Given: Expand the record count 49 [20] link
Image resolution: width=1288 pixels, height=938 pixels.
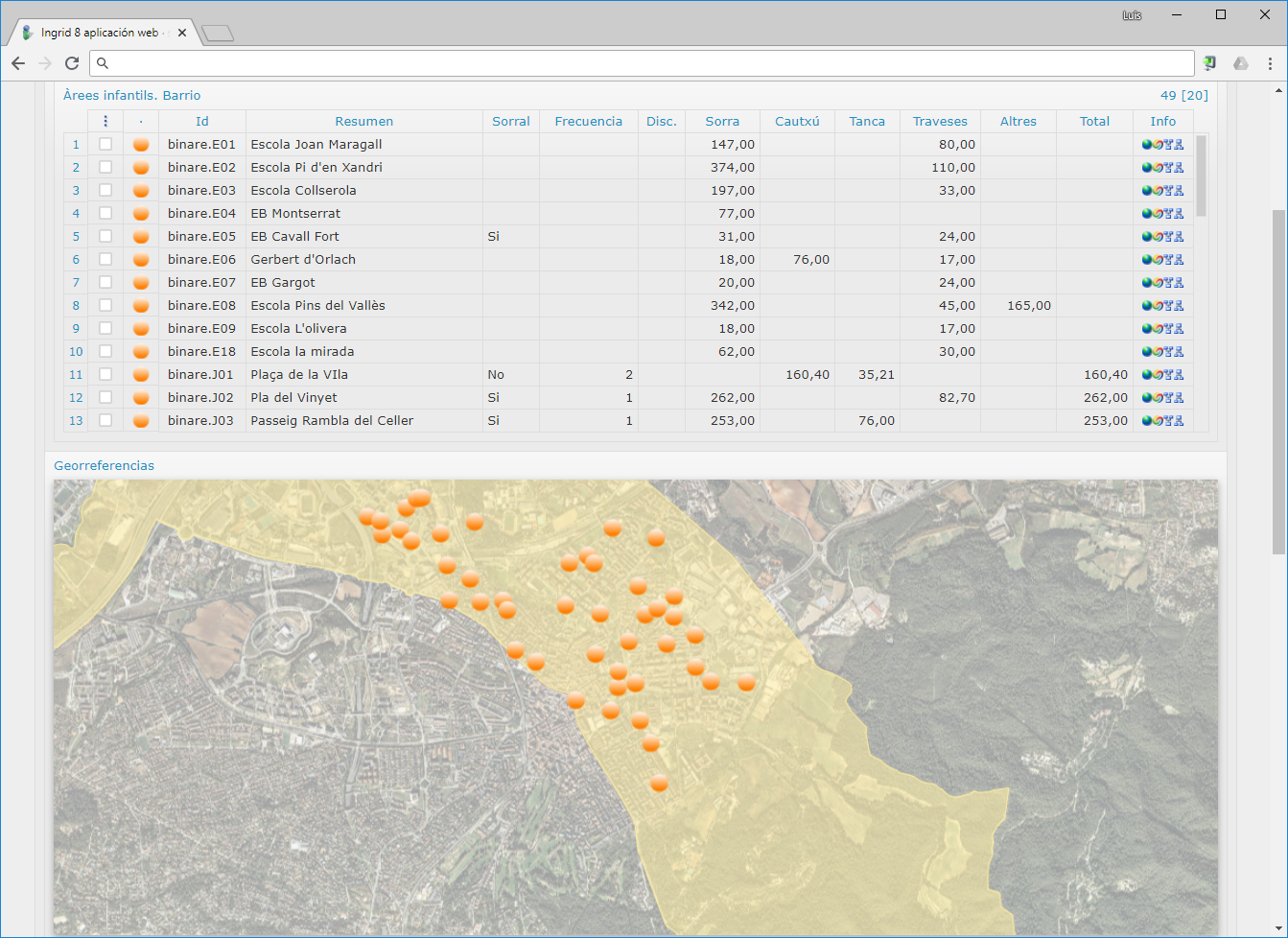Looking at the screenshot, I should pos(1183,96).
